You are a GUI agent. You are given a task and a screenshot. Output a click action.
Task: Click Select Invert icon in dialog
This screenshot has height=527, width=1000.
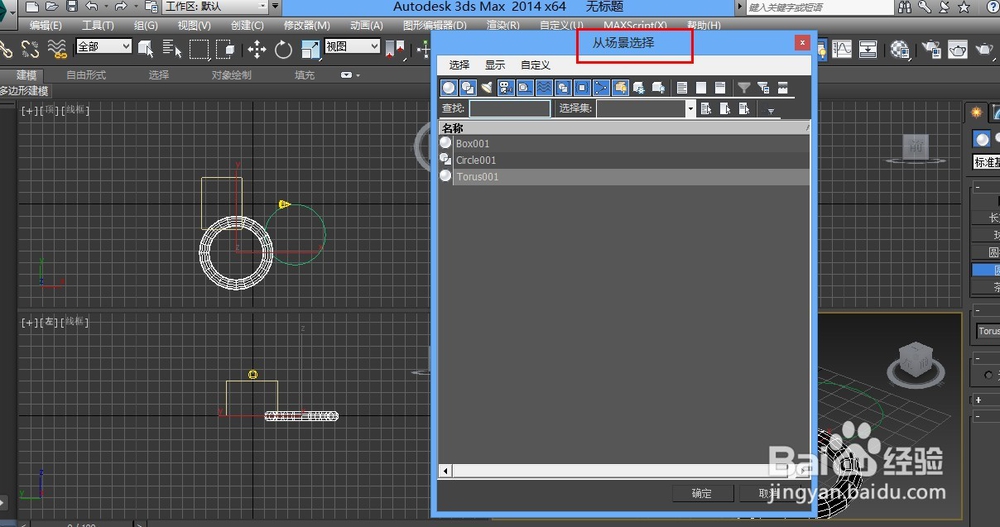[x=720, y=87]
